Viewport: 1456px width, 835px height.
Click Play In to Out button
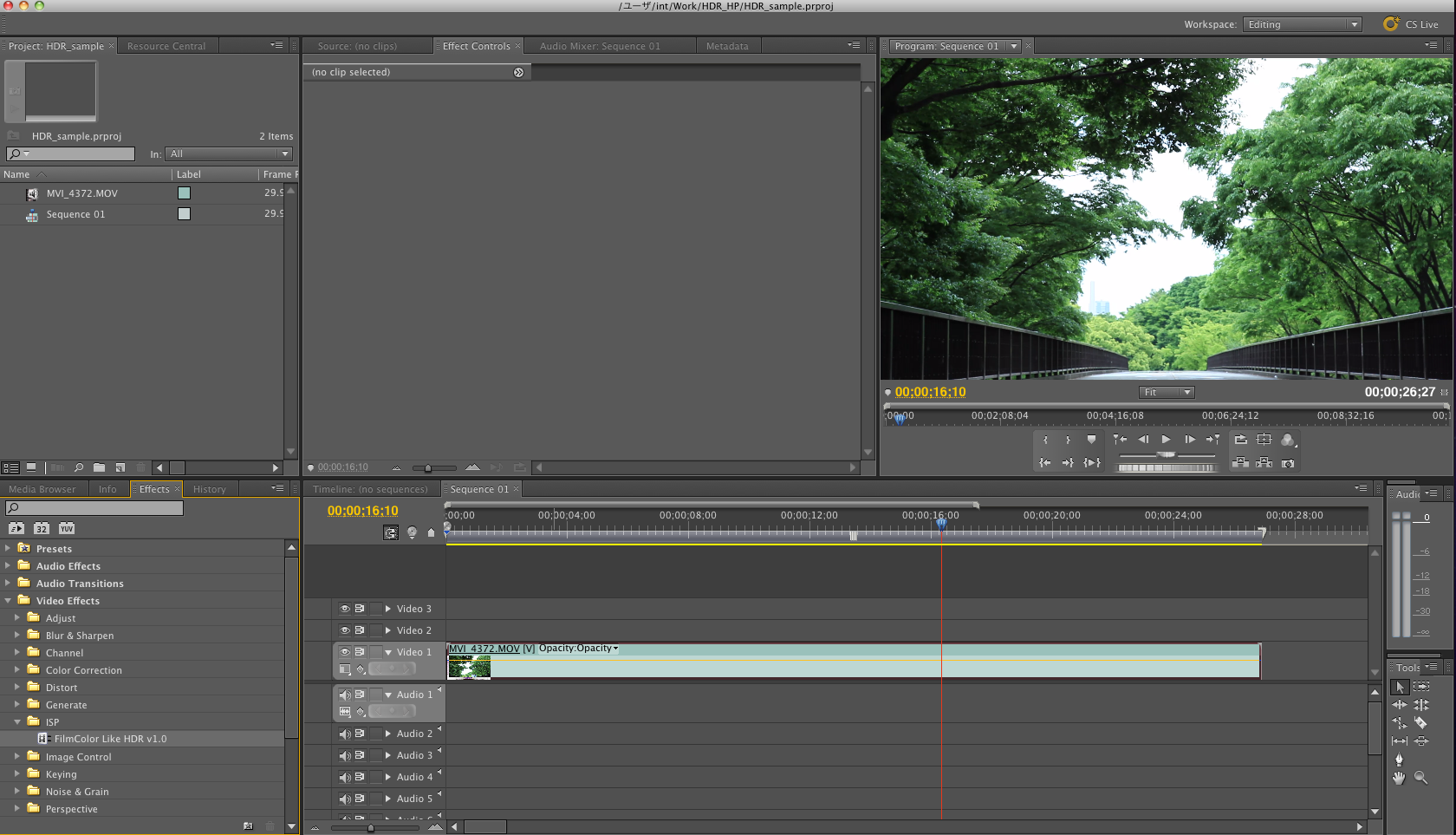point(1092,463)
